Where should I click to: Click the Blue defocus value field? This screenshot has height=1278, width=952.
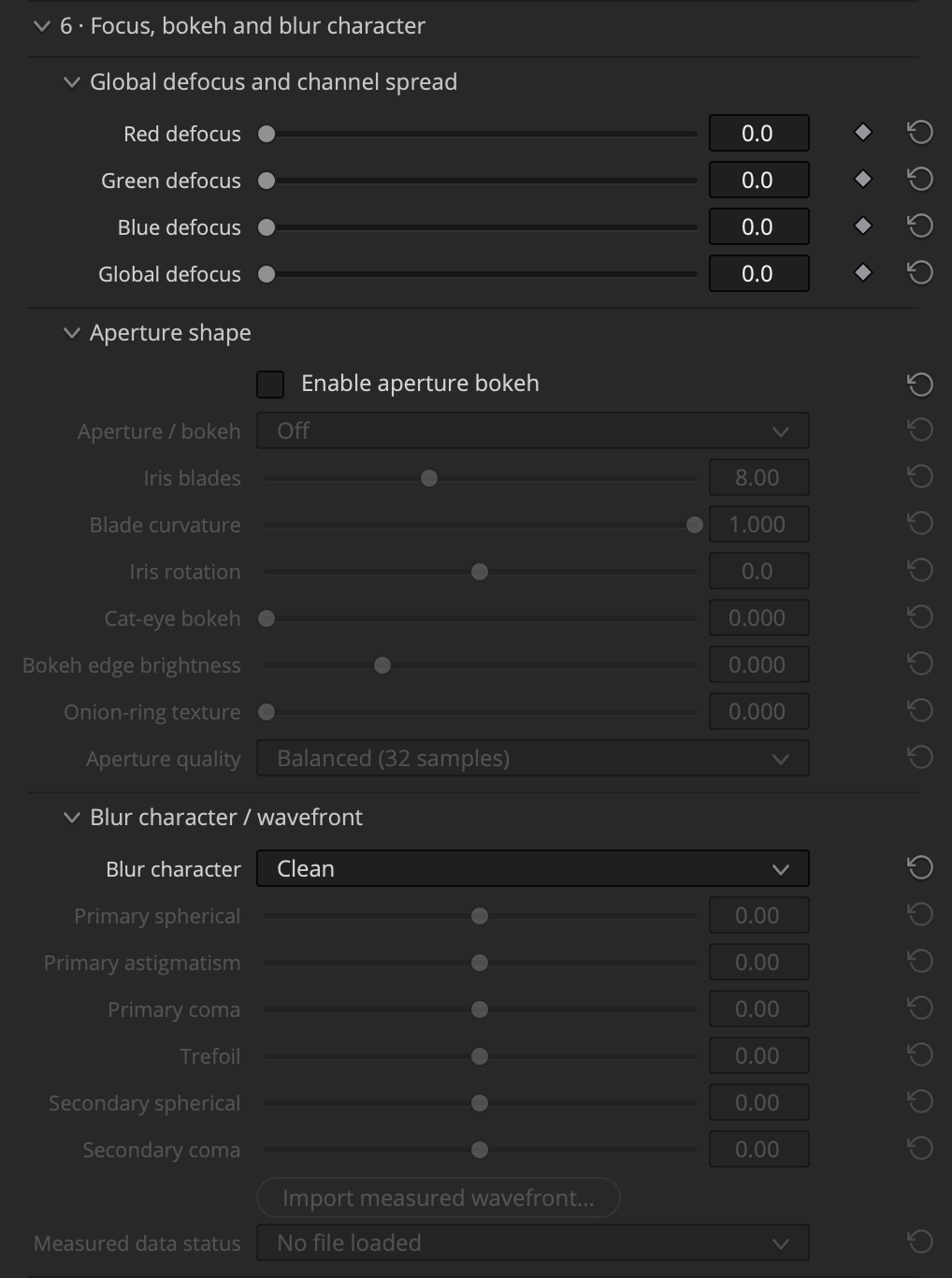[x=758, y=226]
